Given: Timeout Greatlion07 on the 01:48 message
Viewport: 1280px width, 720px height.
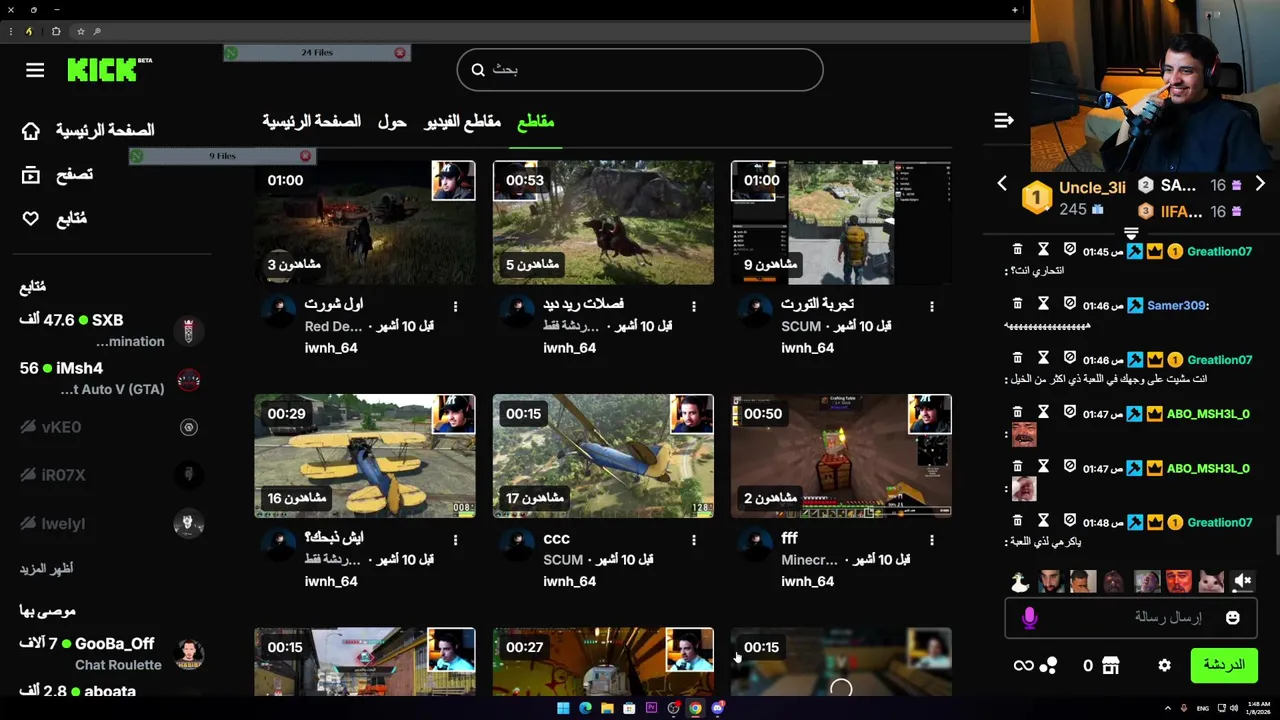Looking at the screenshot, I should [x=1043, y=520].
